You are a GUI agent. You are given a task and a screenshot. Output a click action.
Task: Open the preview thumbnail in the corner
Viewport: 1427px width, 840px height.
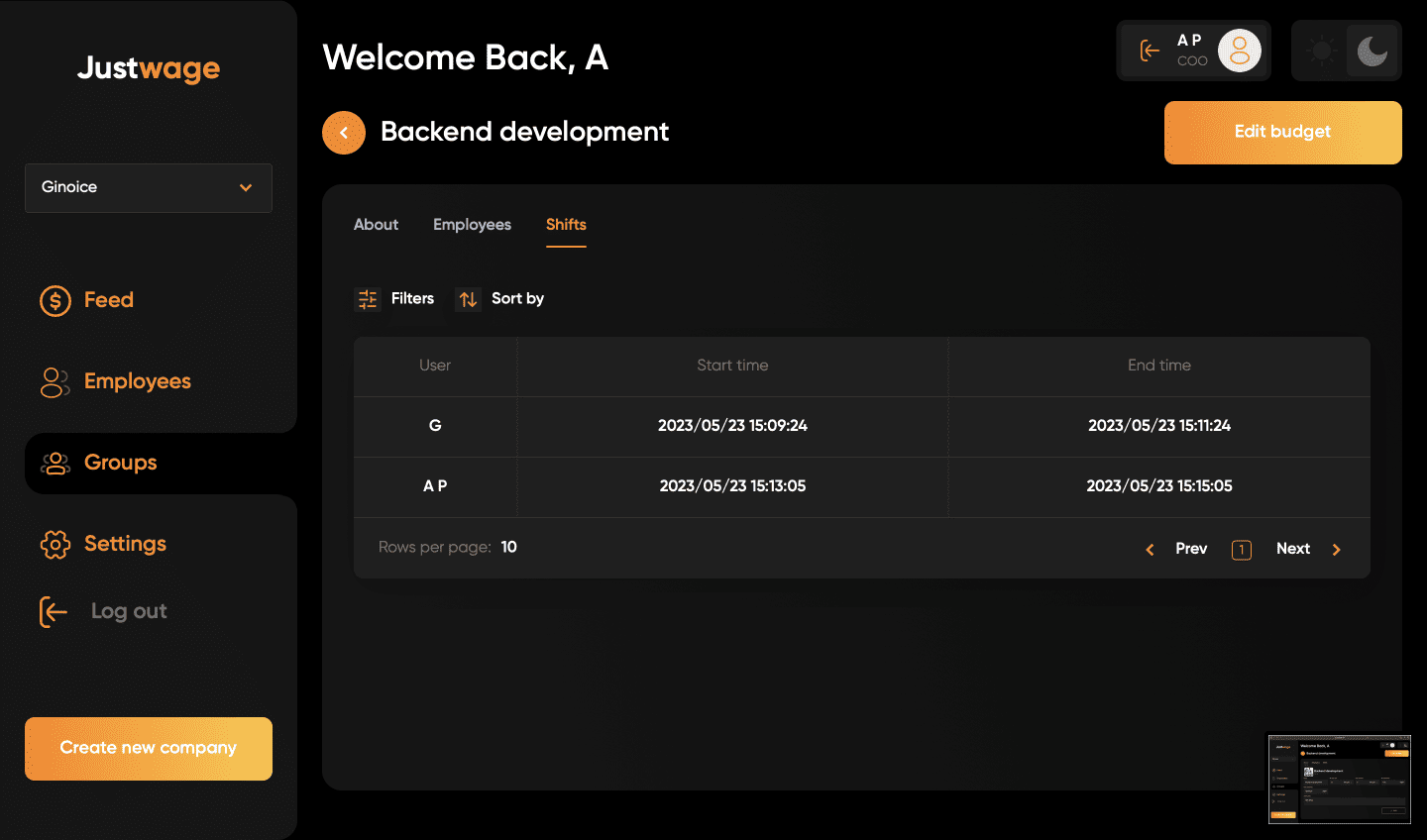1340,780
